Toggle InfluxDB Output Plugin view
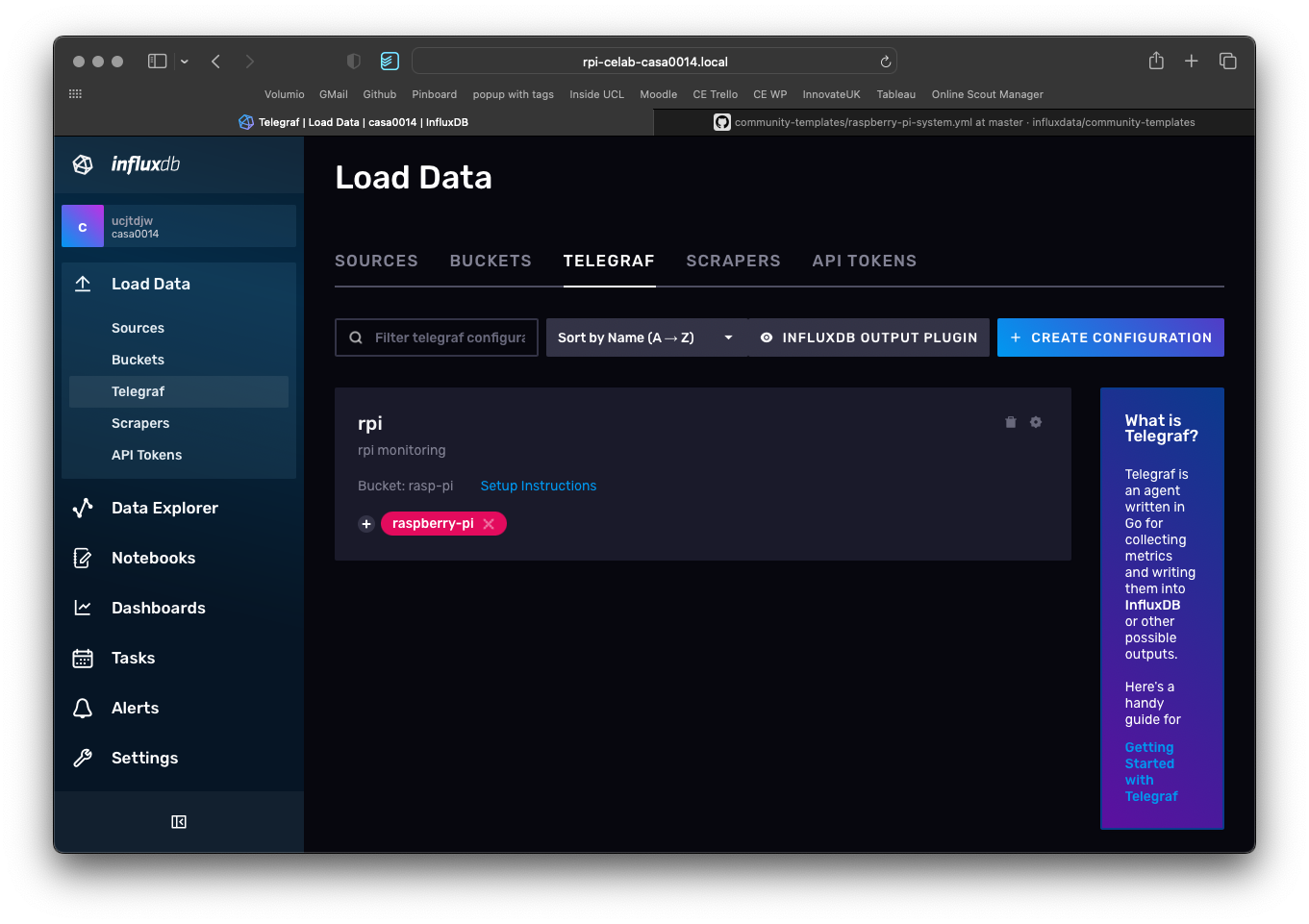 [868, 337]
